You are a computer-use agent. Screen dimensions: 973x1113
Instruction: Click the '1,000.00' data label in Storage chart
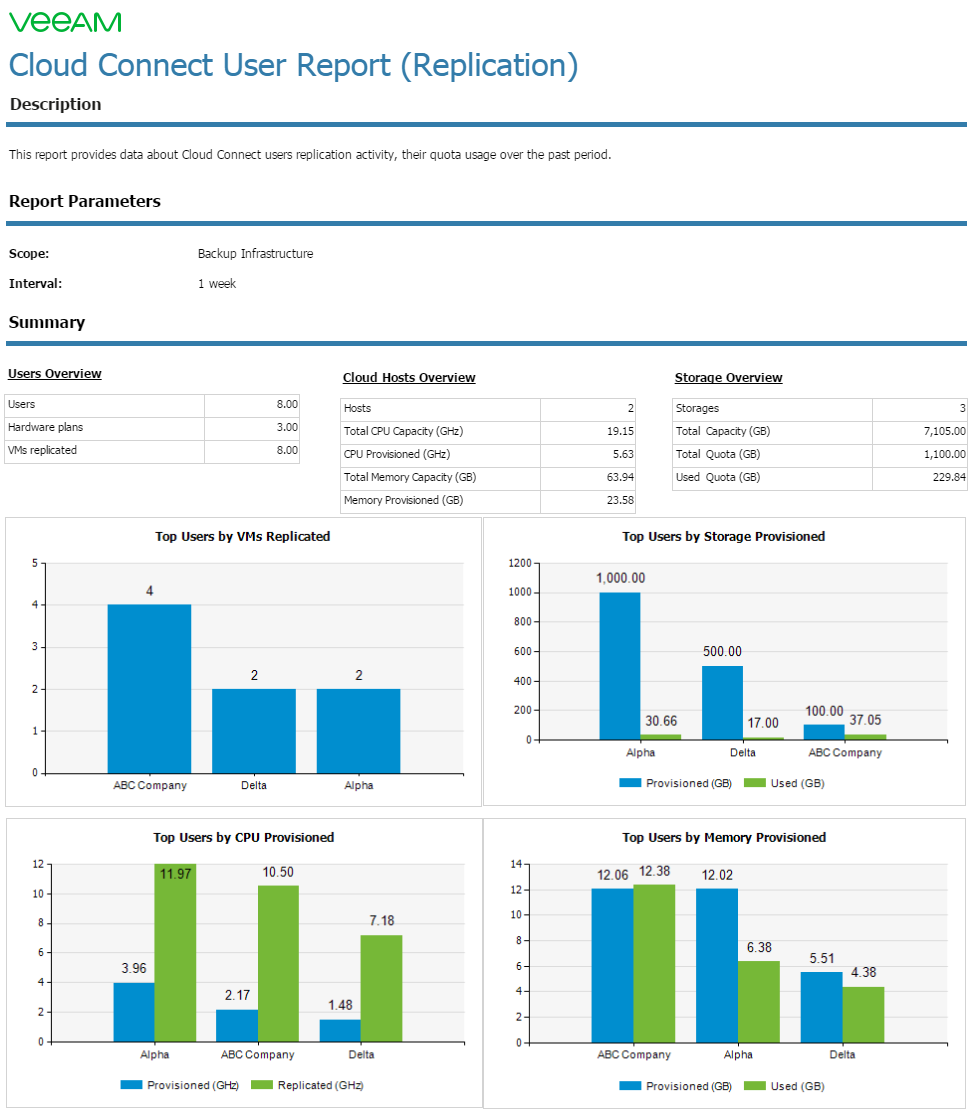tap(620, 579)
